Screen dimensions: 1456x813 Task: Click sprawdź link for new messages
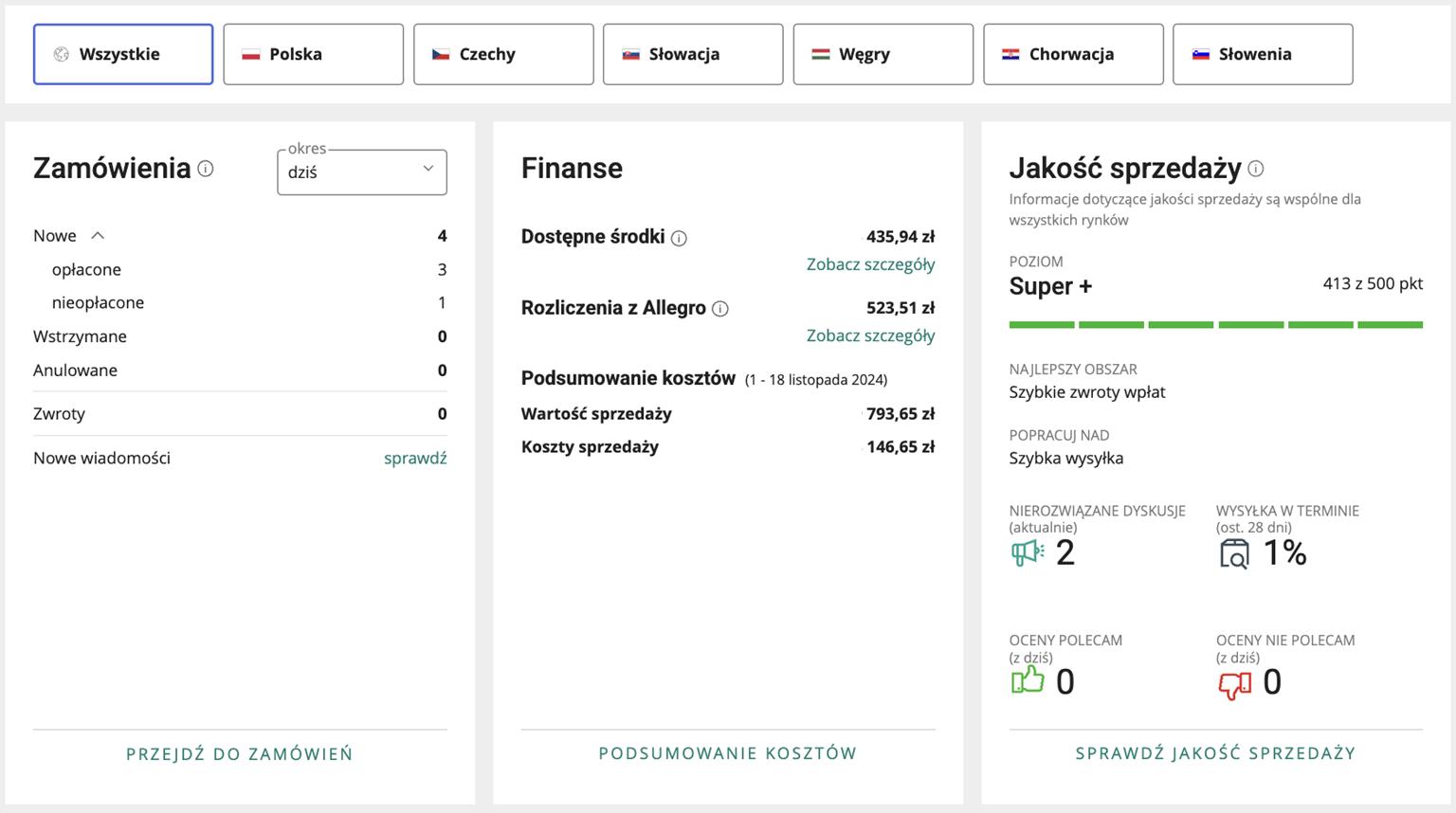(415, 458)
